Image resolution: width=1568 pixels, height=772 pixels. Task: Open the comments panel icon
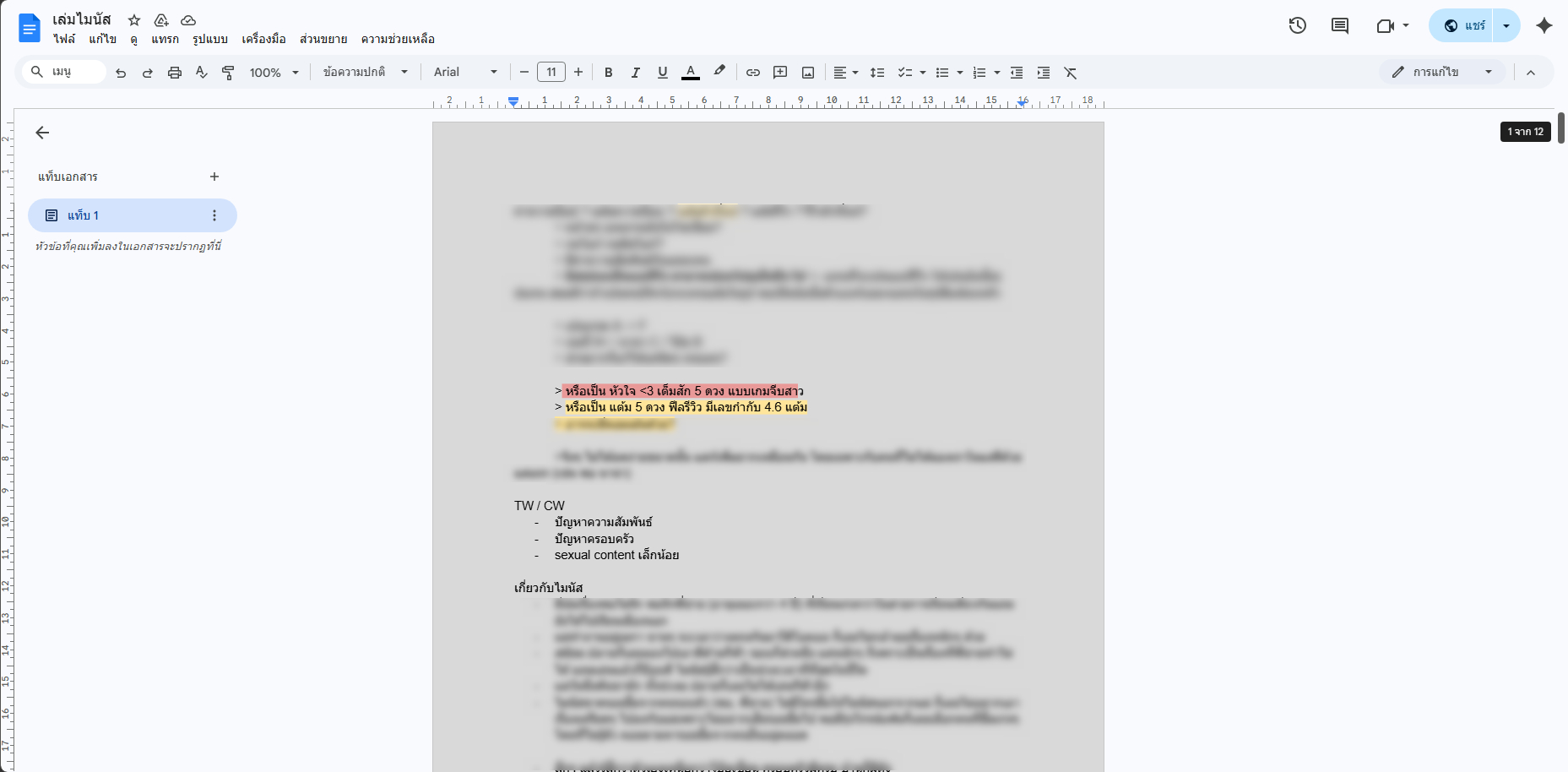pyautogui.click(x=1340, y=25)
